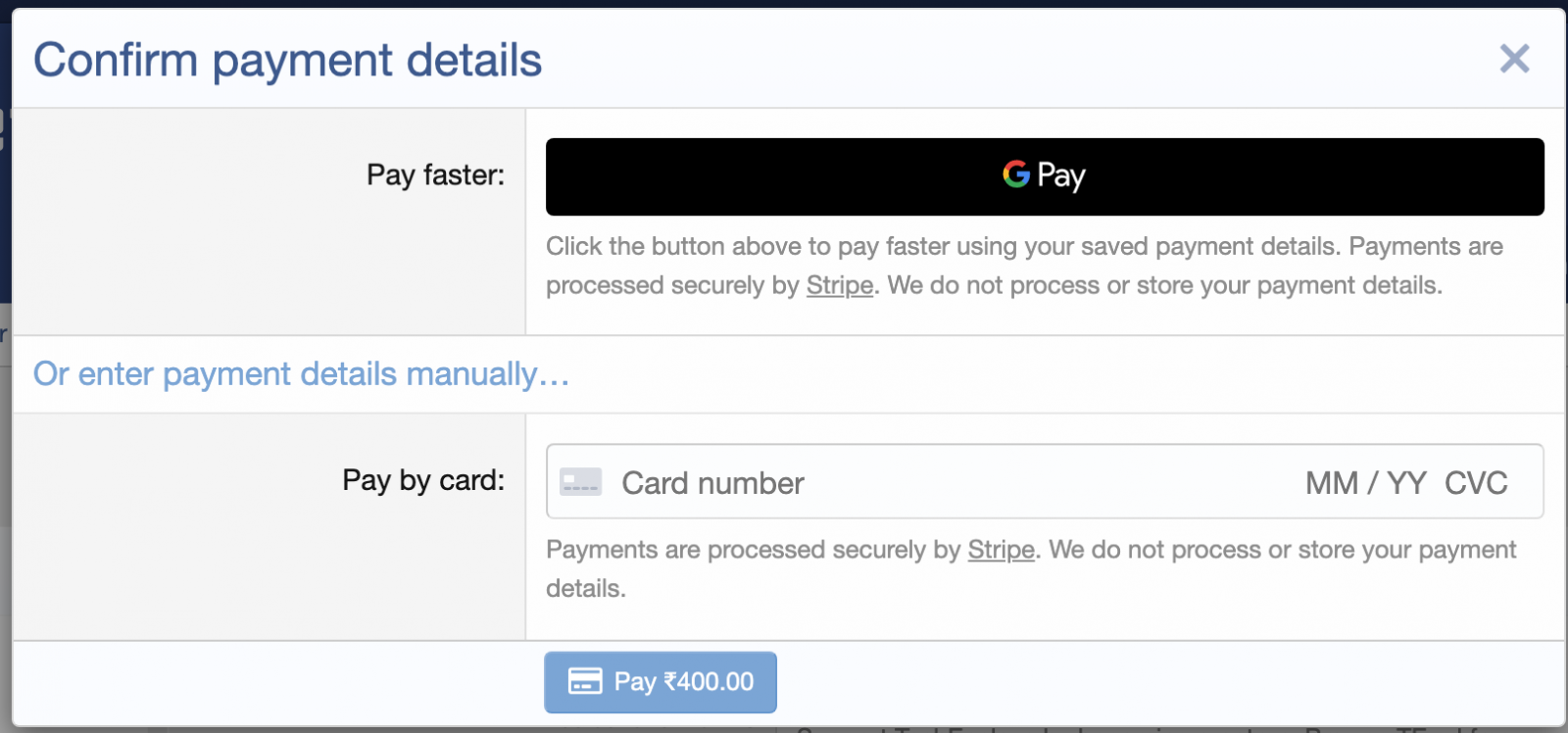
Task: Click the "Pay faster:" label
Action: (x=435, y=175)
